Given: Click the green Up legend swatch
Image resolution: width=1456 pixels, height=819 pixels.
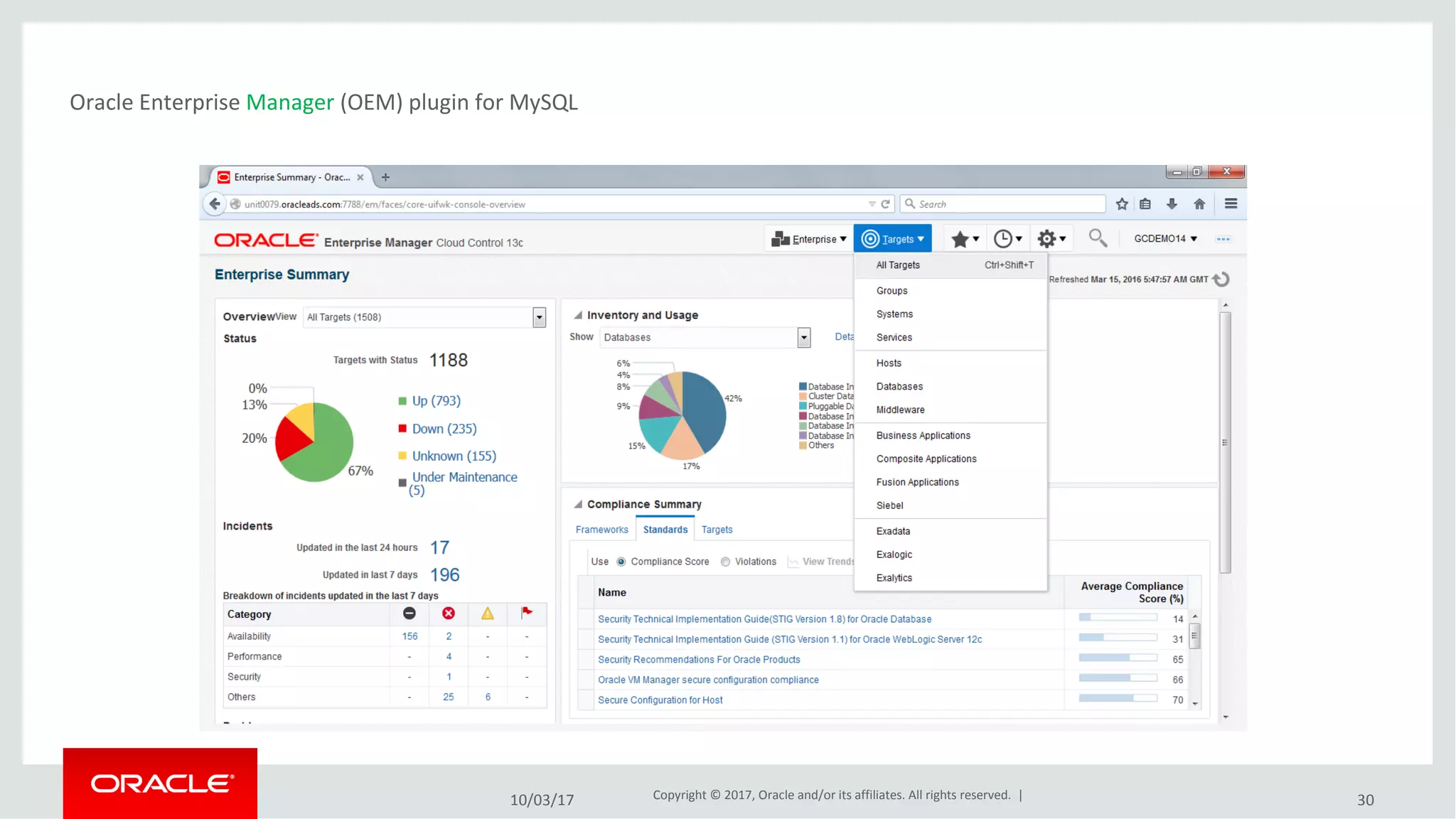Looking at the screenshot, I should [402, 401].
